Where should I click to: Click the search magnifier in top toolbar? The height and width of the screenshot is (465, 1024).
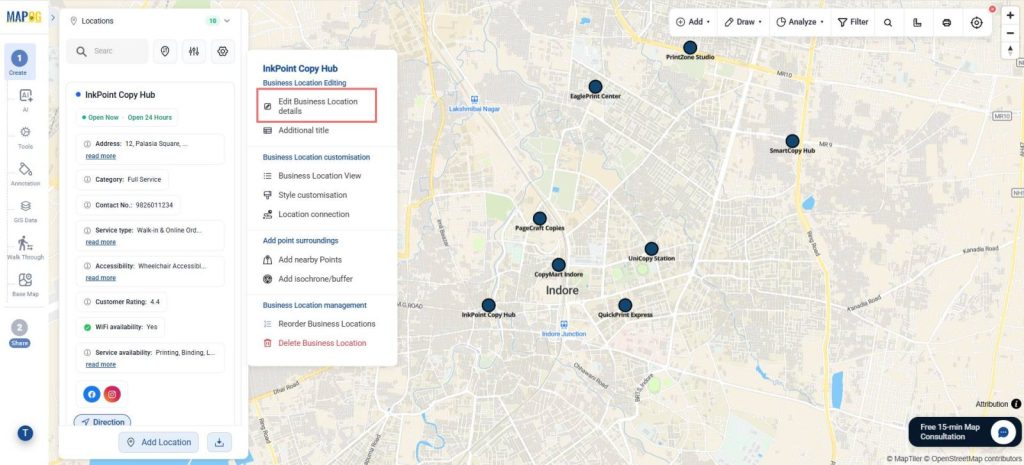pyautogui.click(x=888, y=22)
